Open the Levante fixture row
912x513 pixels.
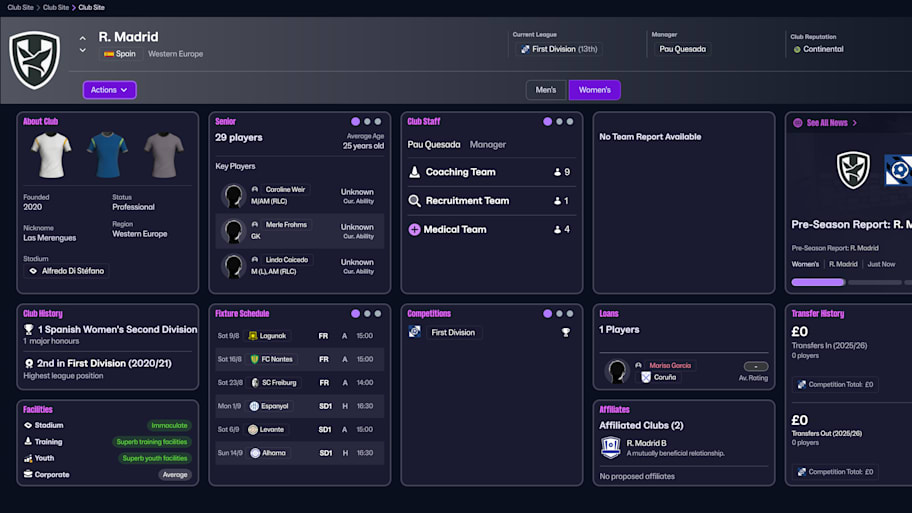pyautogui.click(x=300, y=429)
